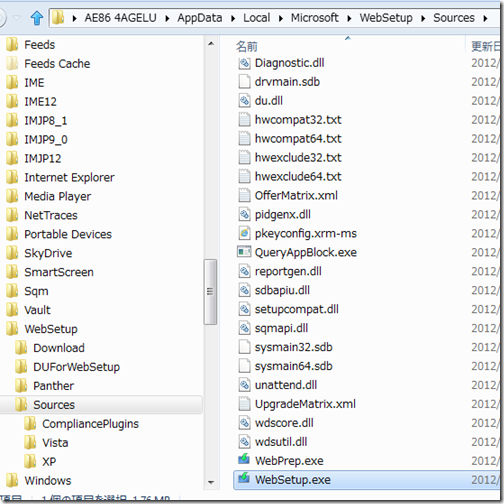Image resolution: width=504 pixels, height=504 pixels.
Task: Select the NetTraces folder in tree
Action: click(51, 215)
